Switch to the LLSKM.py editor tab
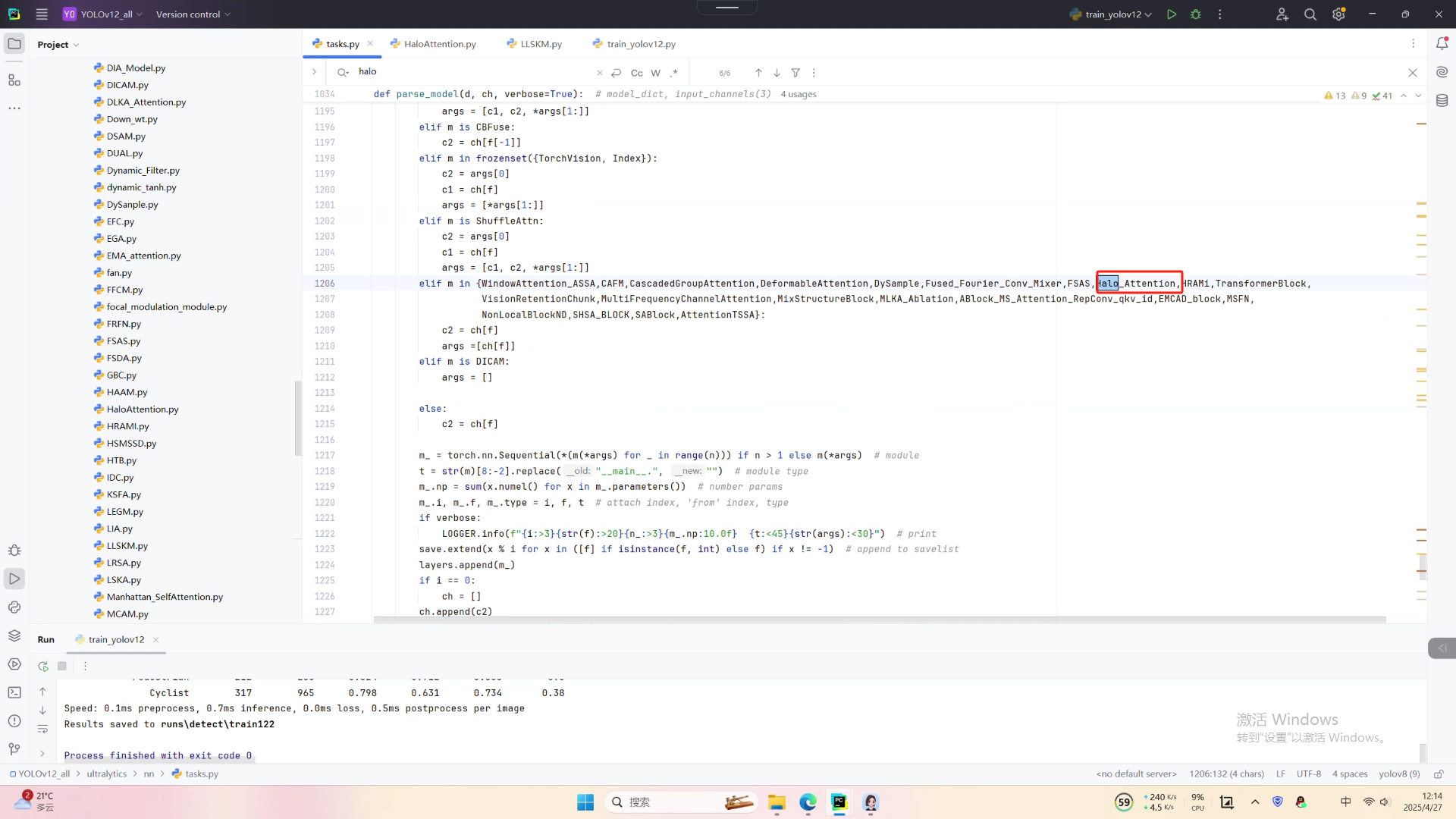This screenshot has width=1456, height=819. (x=541, y=44)
